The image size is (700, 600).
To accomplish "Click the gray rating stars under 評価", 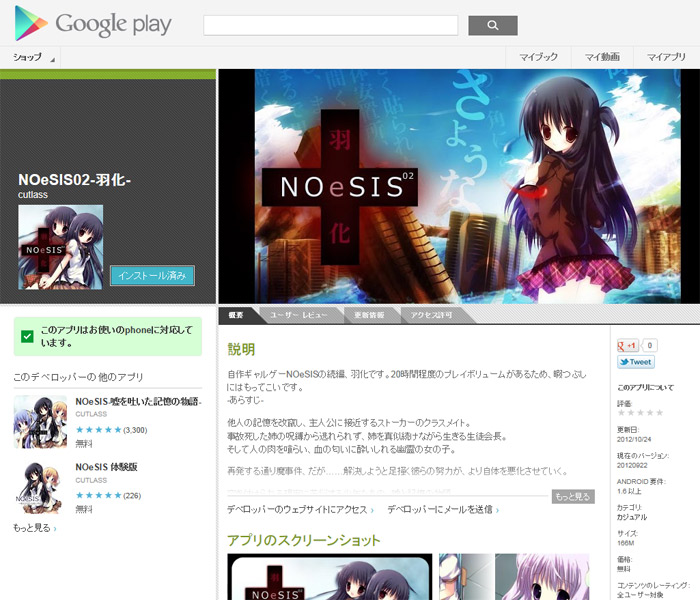I will click(640, 412).
